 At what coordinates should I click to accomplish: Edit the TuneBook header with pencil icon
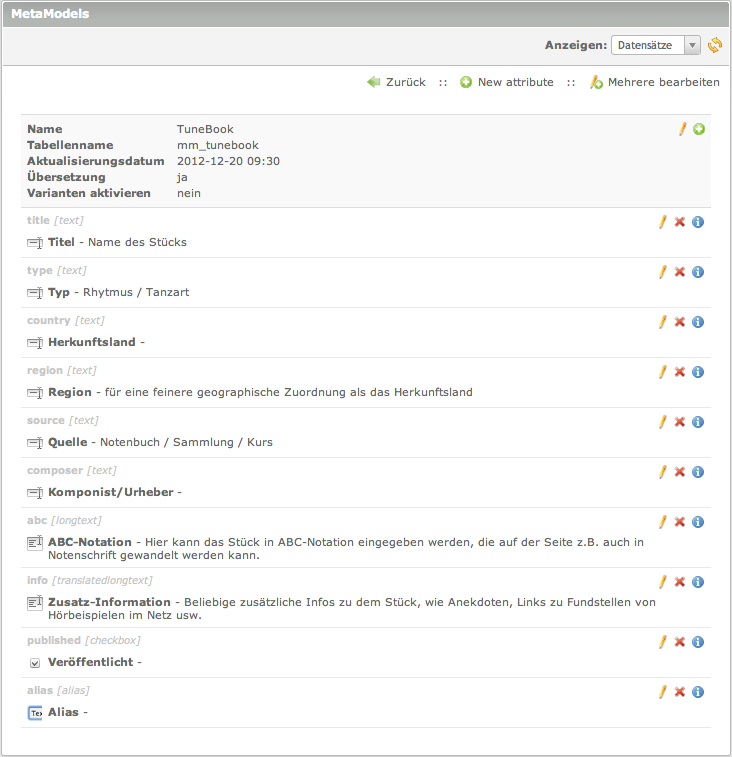click(x=682, y=129)
